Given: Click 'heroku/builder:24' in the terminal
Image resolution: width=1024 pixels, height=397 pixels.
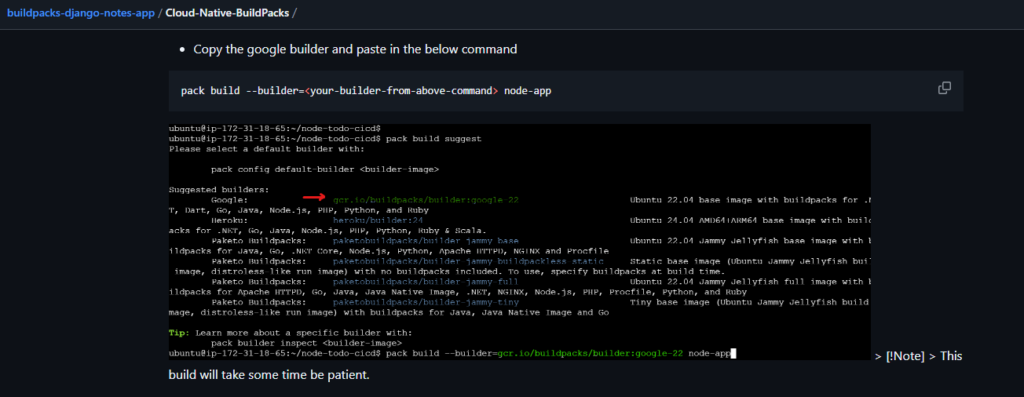Looking at the screenshot, I should click(377, 221).
